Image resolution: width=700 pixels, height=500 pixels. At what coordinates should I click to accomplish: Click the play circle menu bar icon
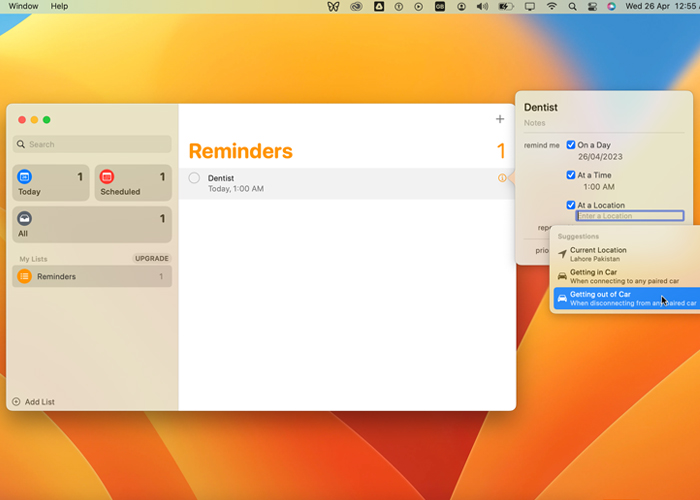coord(418,7)
